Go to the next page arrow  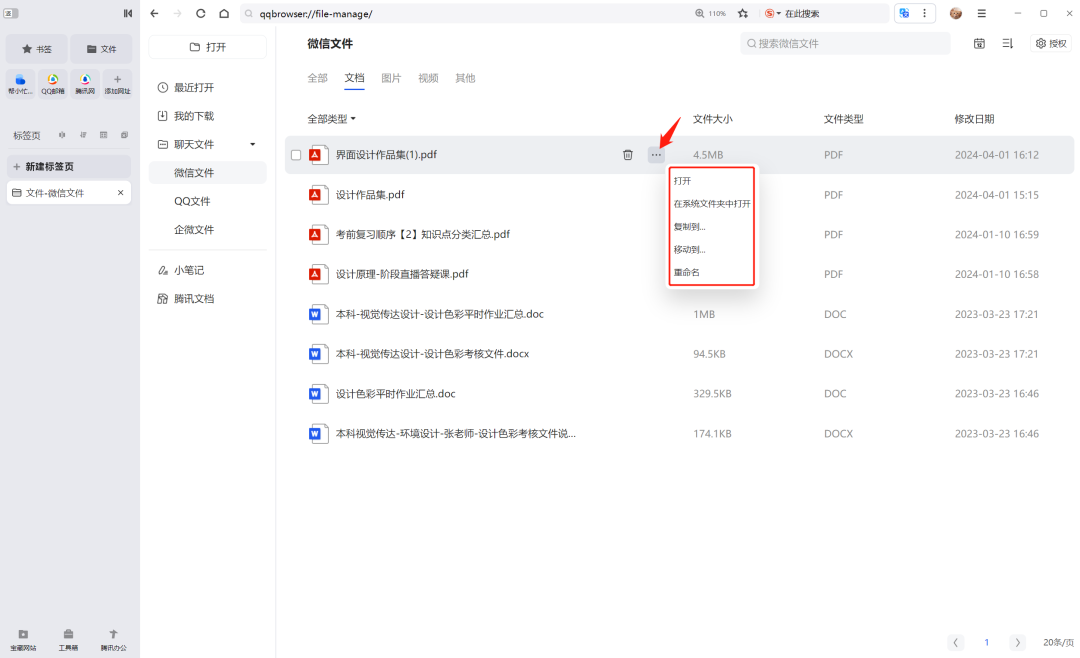click(x=1017, y=642)
